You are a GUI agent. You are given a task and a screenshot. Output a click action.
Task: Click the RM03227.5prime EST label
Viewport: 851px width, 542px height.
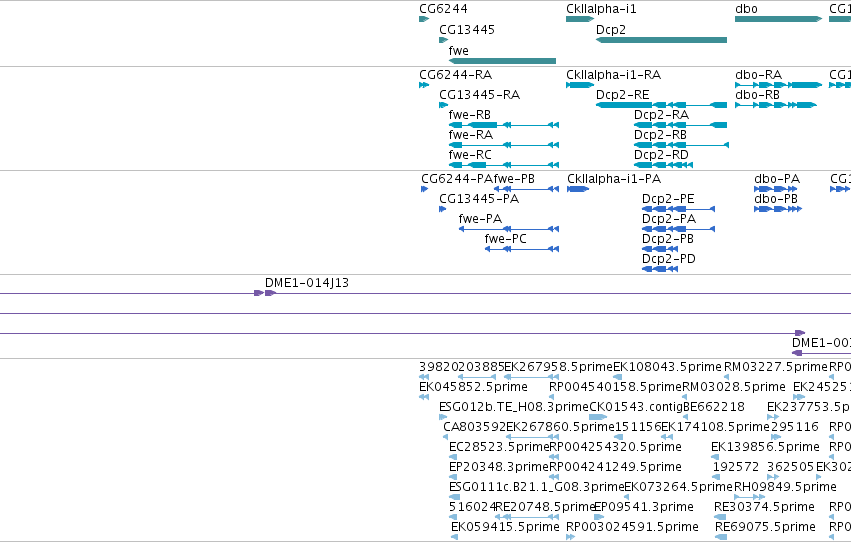coord(776,367)
